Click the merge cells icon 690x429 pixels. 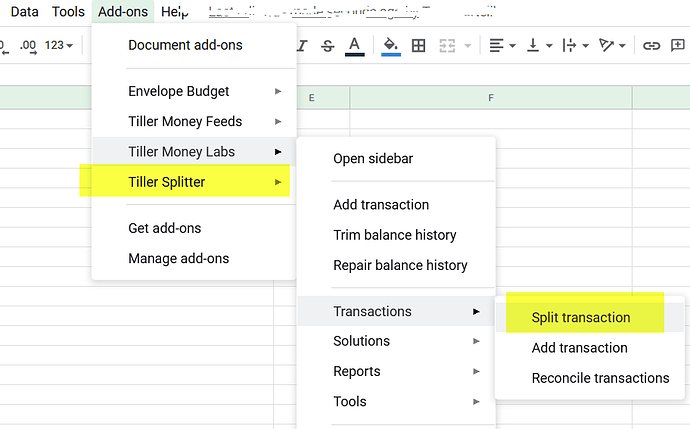tap(447, 46)
